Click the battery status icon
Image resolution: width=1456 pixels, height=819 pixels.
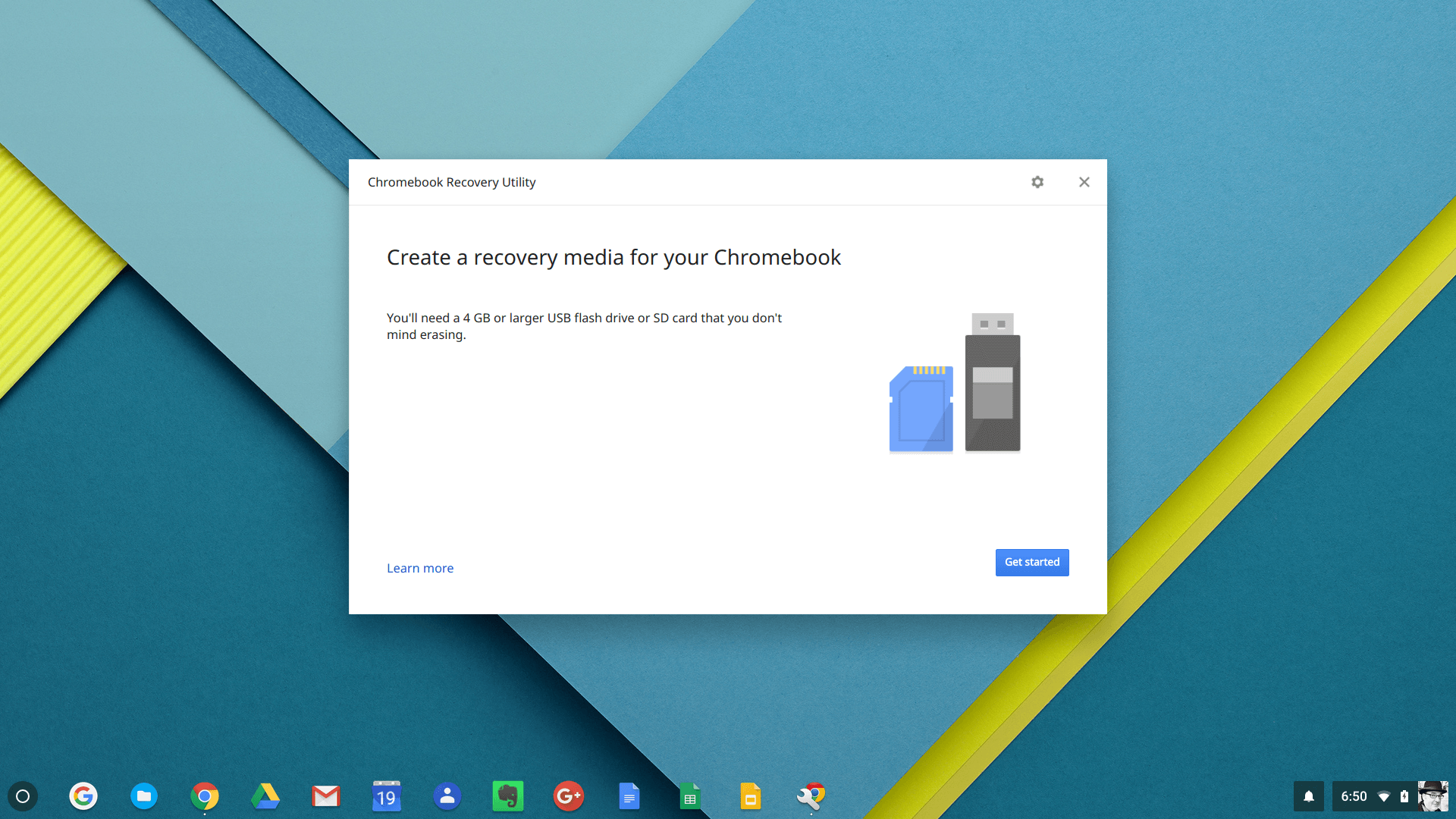coord(1404,796)
